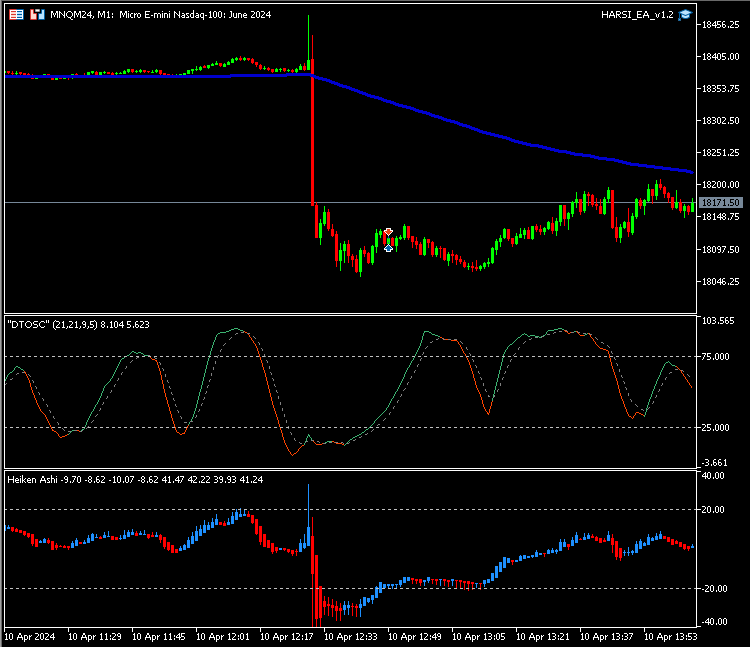Click the 10 Apr 12:01 time label
750x647 pixels.
pos(223,637)
